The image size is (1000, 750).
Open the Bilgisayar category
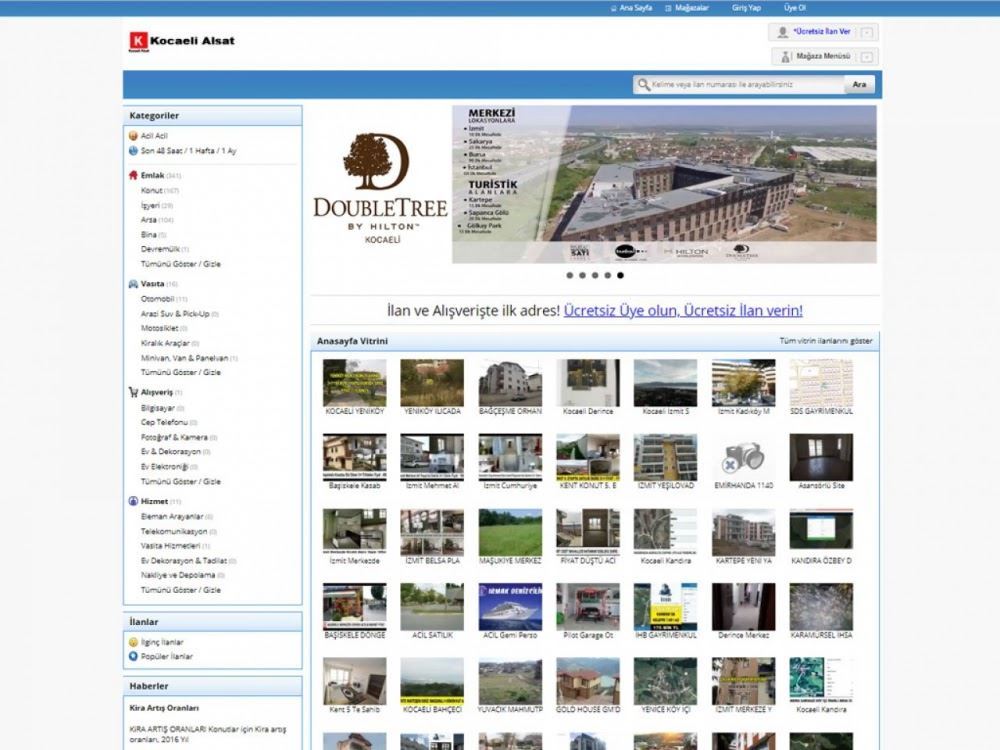point(158,408)
